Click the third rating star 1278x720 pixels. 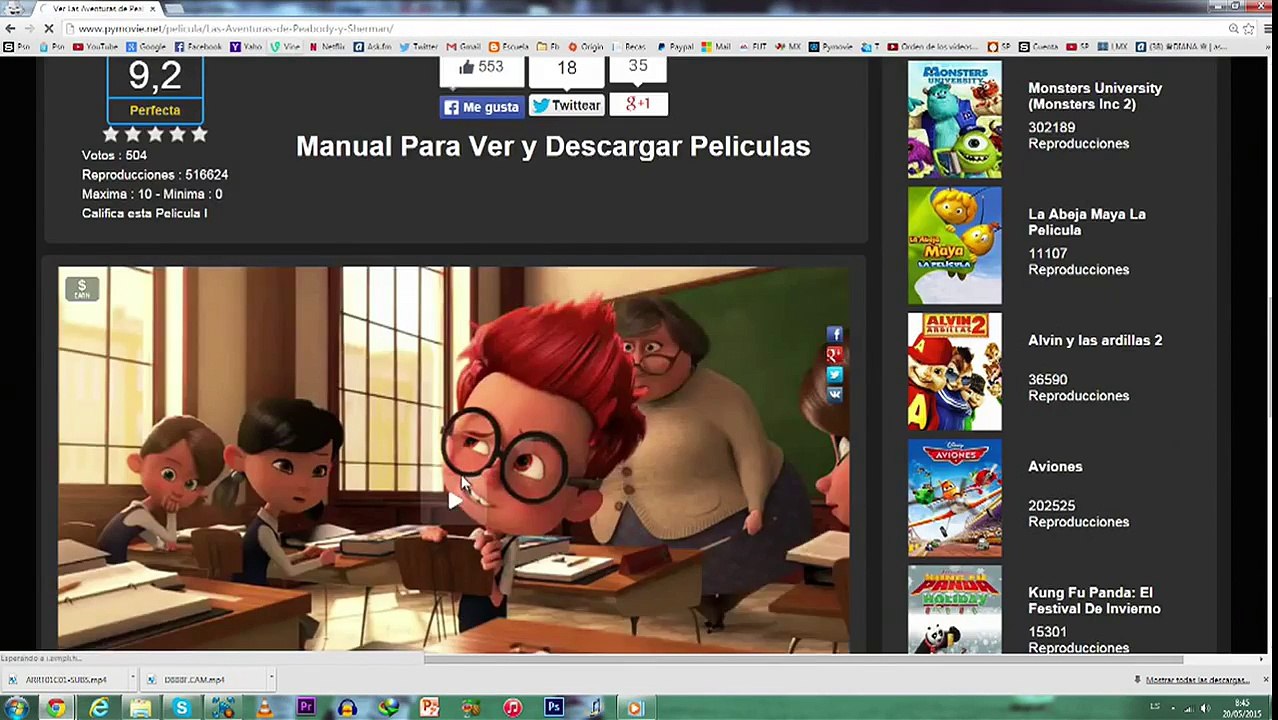point(155,134)
